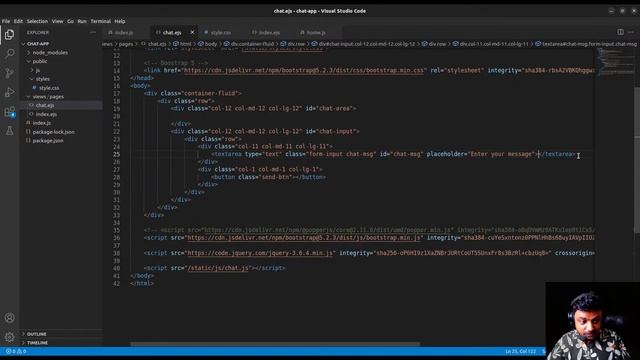Open the editor more actions ellipsis
The image size is (640, 360).
pyautogui.click(x=631, y=32)
